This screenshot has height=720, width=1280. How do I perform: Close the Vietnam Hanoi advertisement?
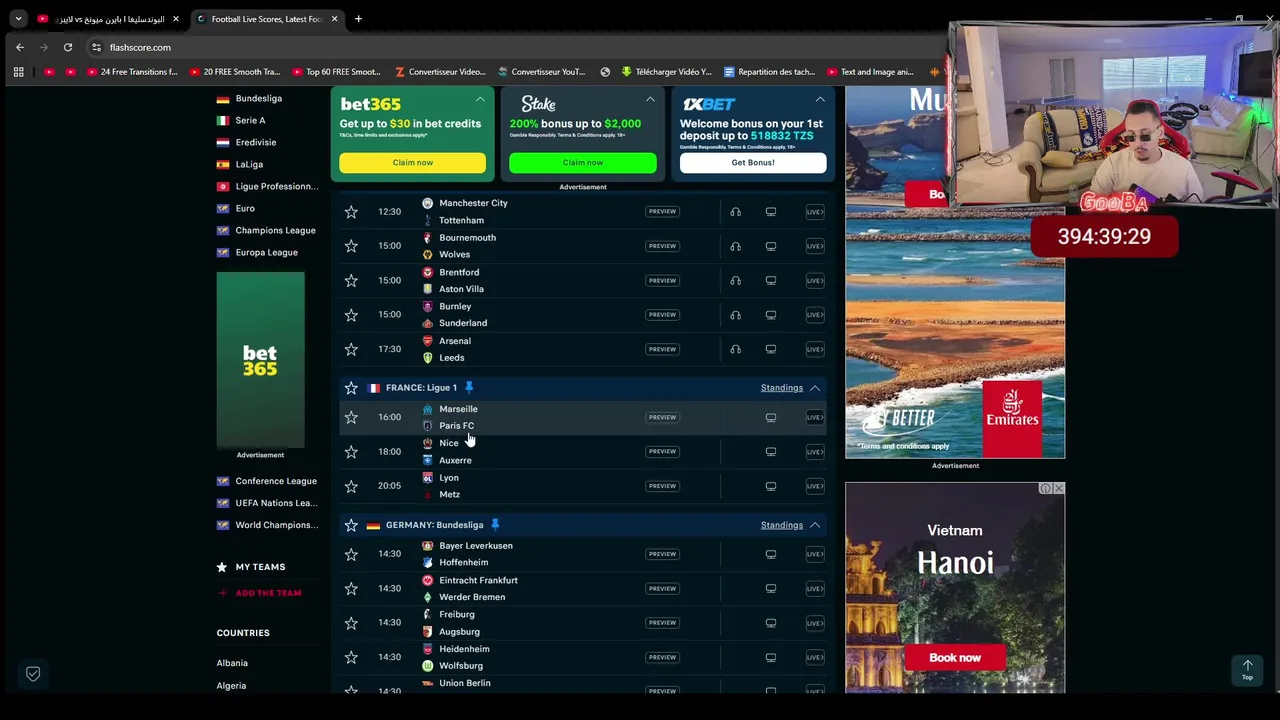pyautogui.click(x=1058, y=489)
